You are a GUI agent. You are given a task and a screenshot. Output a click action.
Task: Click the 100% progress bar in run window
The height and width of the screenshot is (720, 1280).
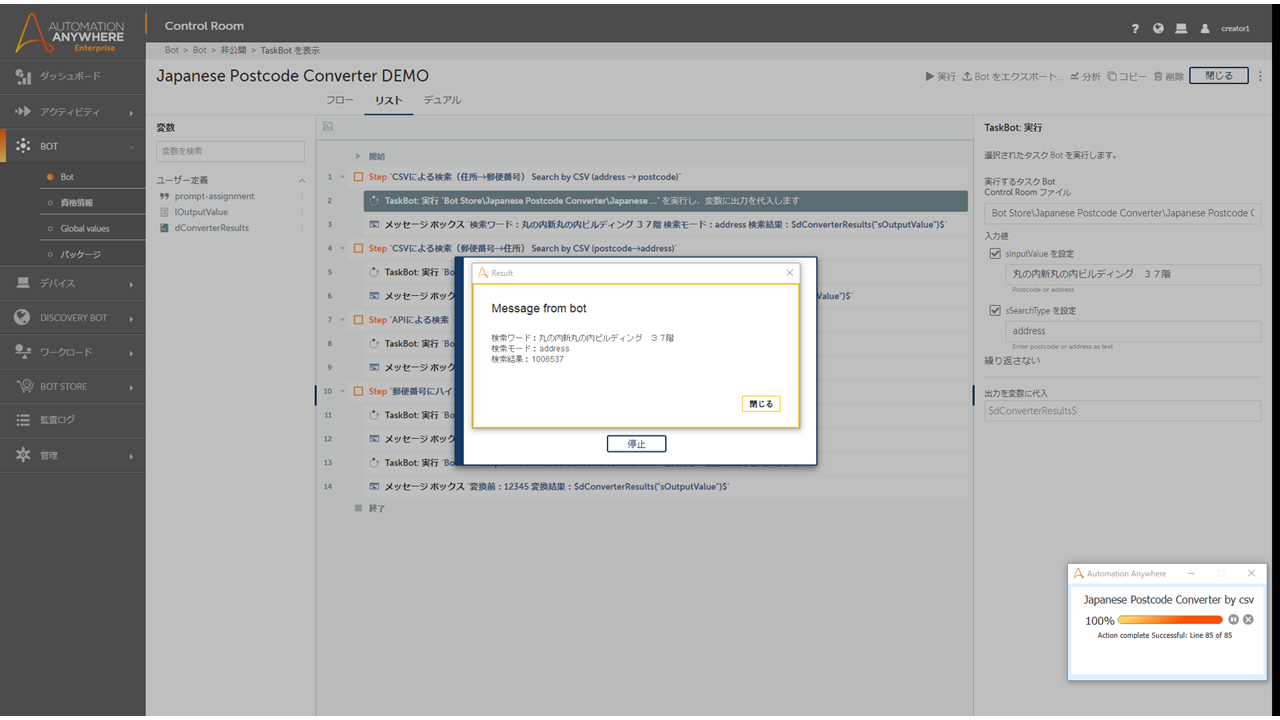pos(1171,620)
